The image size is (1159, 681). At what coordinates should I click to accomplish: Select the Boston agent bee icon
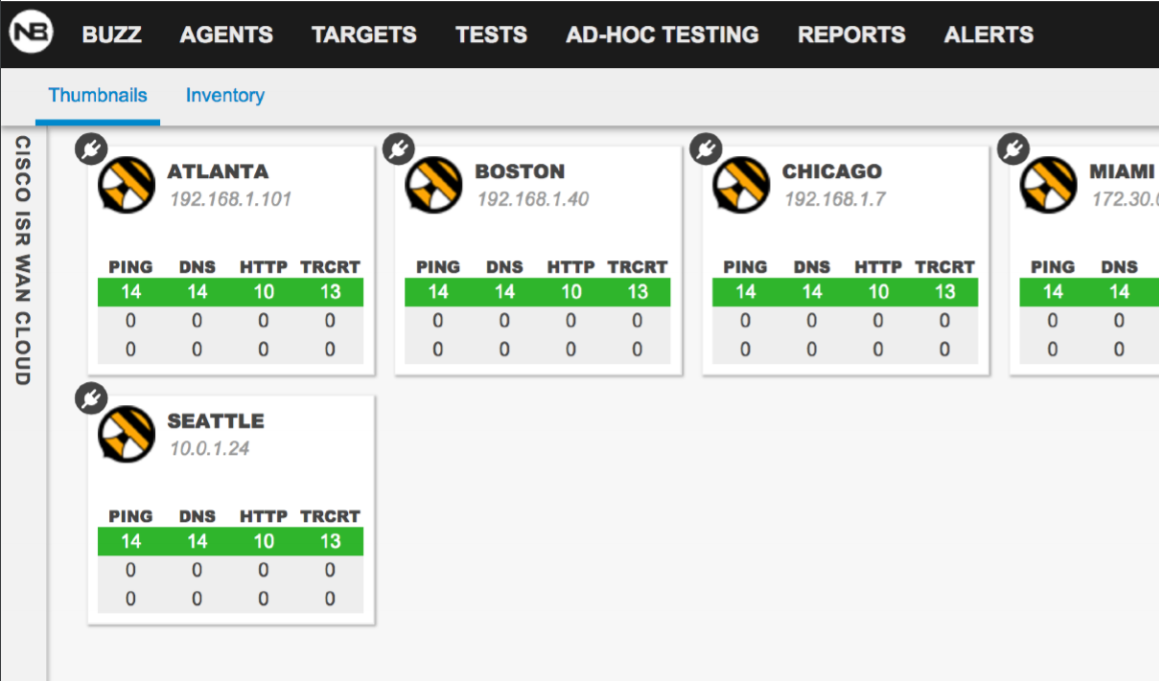click(x=434, y=185)
